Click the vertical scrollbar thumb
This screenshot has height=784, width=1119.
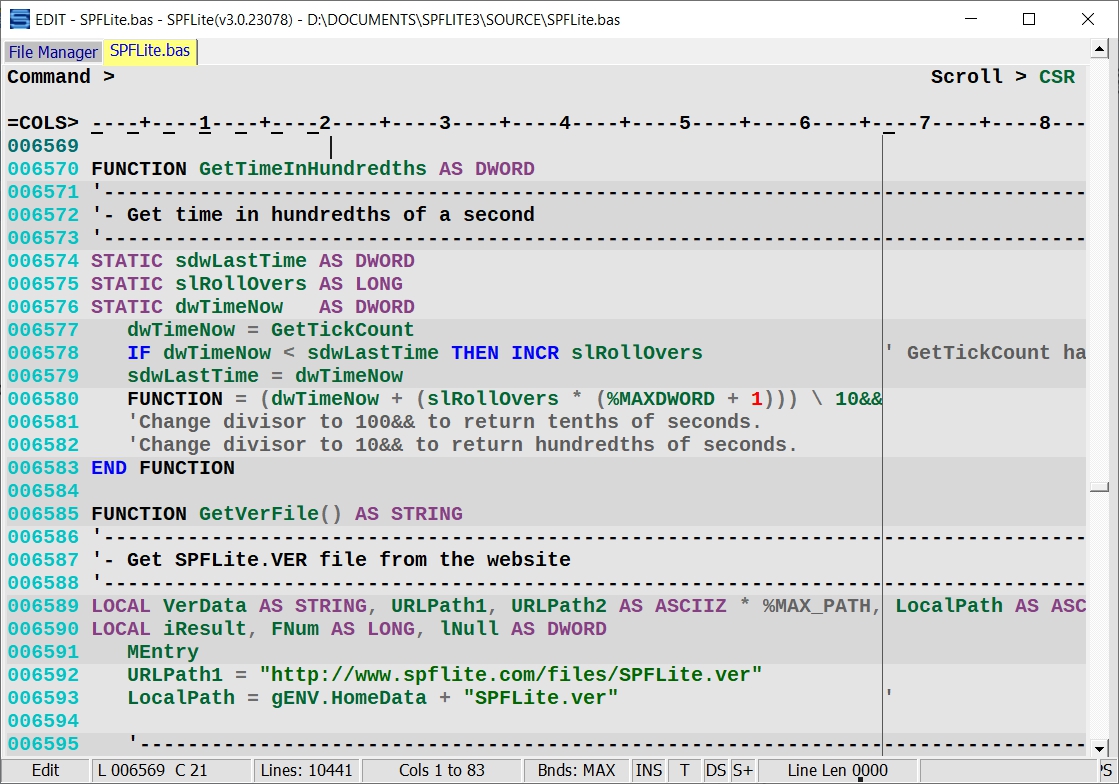1100,487
